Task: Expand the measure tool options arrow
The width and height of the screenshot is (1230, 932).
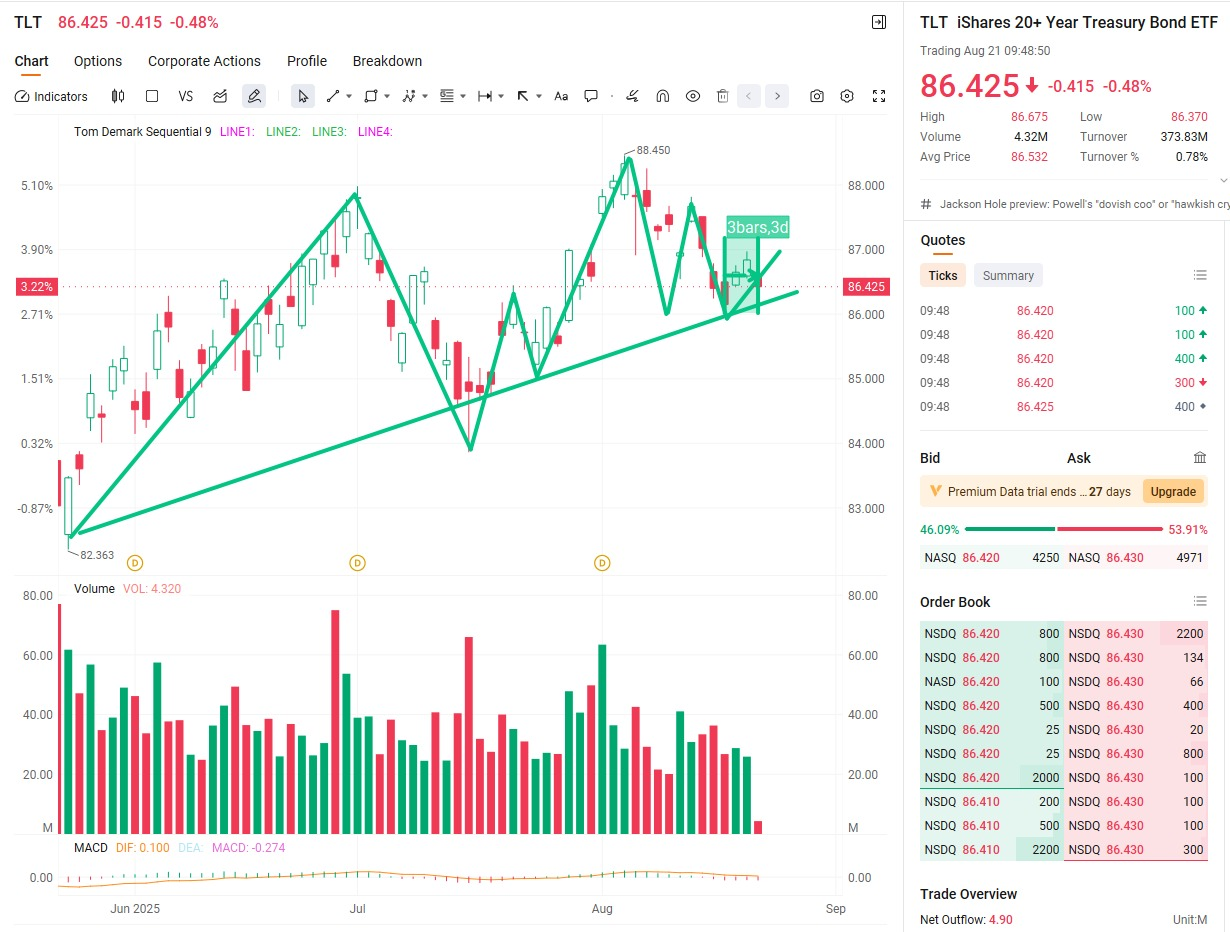Action: 501,97
